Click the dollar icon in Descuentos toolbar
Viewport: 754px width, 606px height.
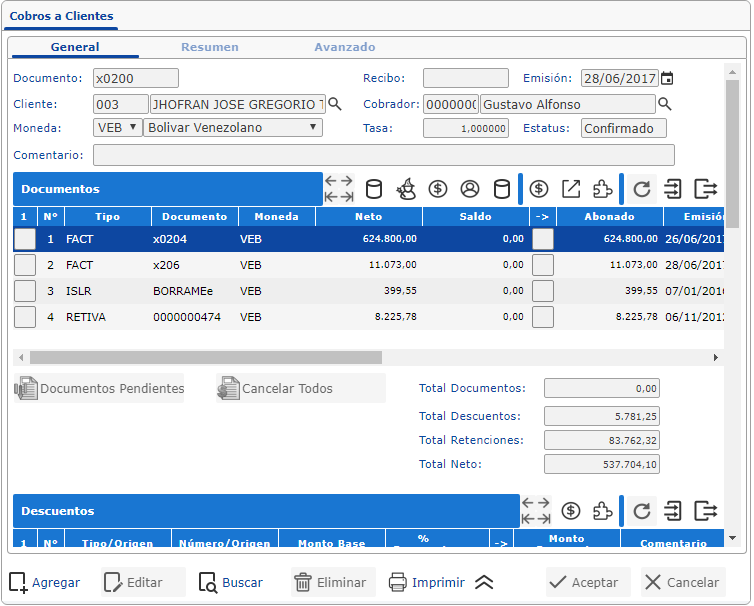571,511
